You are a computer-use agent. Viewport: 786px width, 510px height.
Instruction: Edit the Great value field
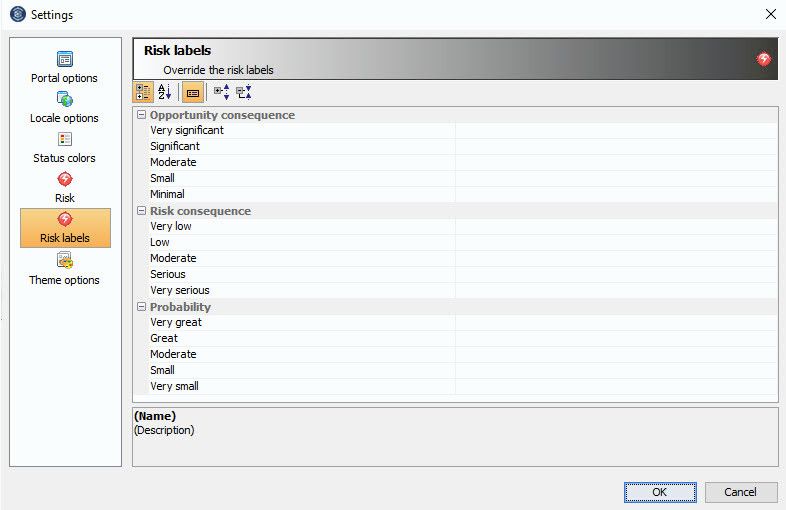pyautogui.click(x=617, y=338)
